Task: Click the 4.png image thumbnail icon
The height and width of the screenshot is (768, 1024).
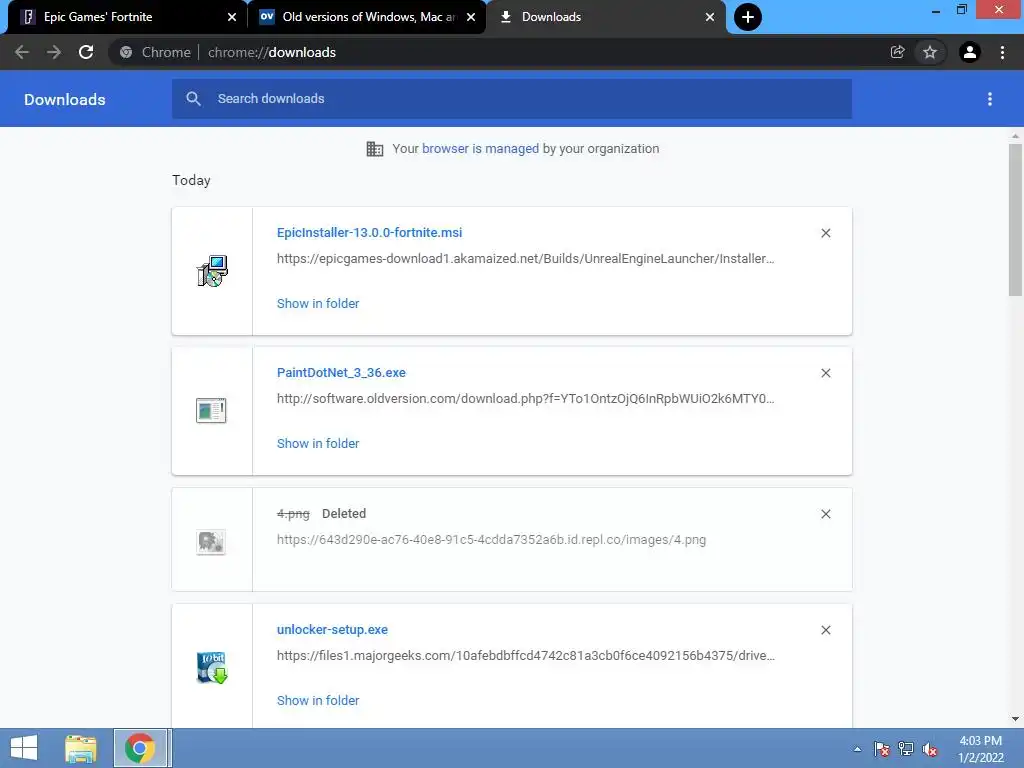Action: (x=211, y=542)
